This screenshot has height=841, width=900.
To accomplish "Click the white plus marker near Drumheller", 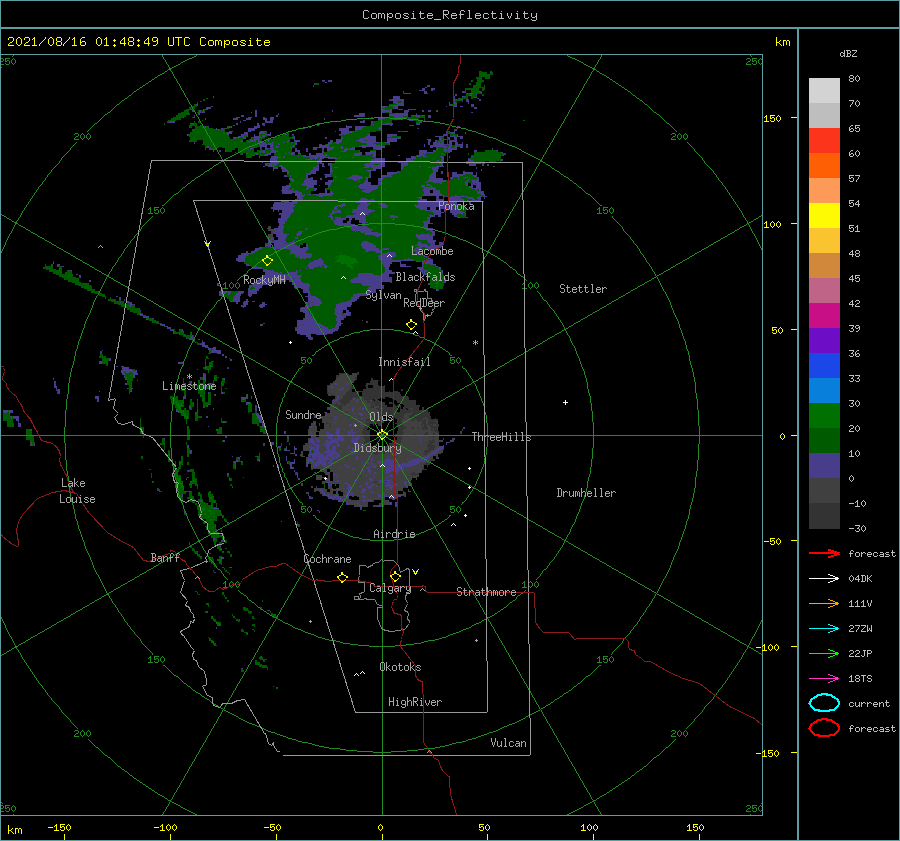I will (565, 402).
